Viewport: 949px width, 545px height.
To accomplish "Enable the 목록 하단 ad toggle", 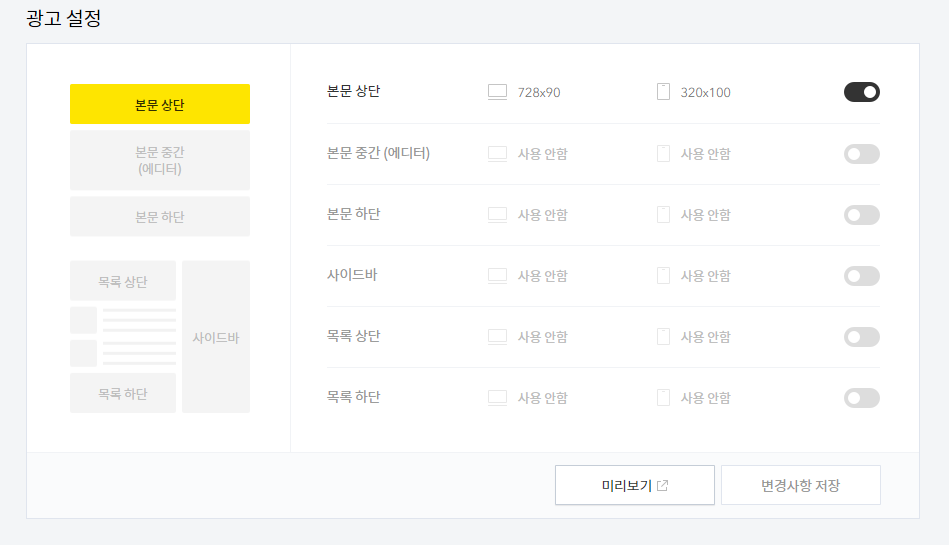I will click(x=862, y=398).
